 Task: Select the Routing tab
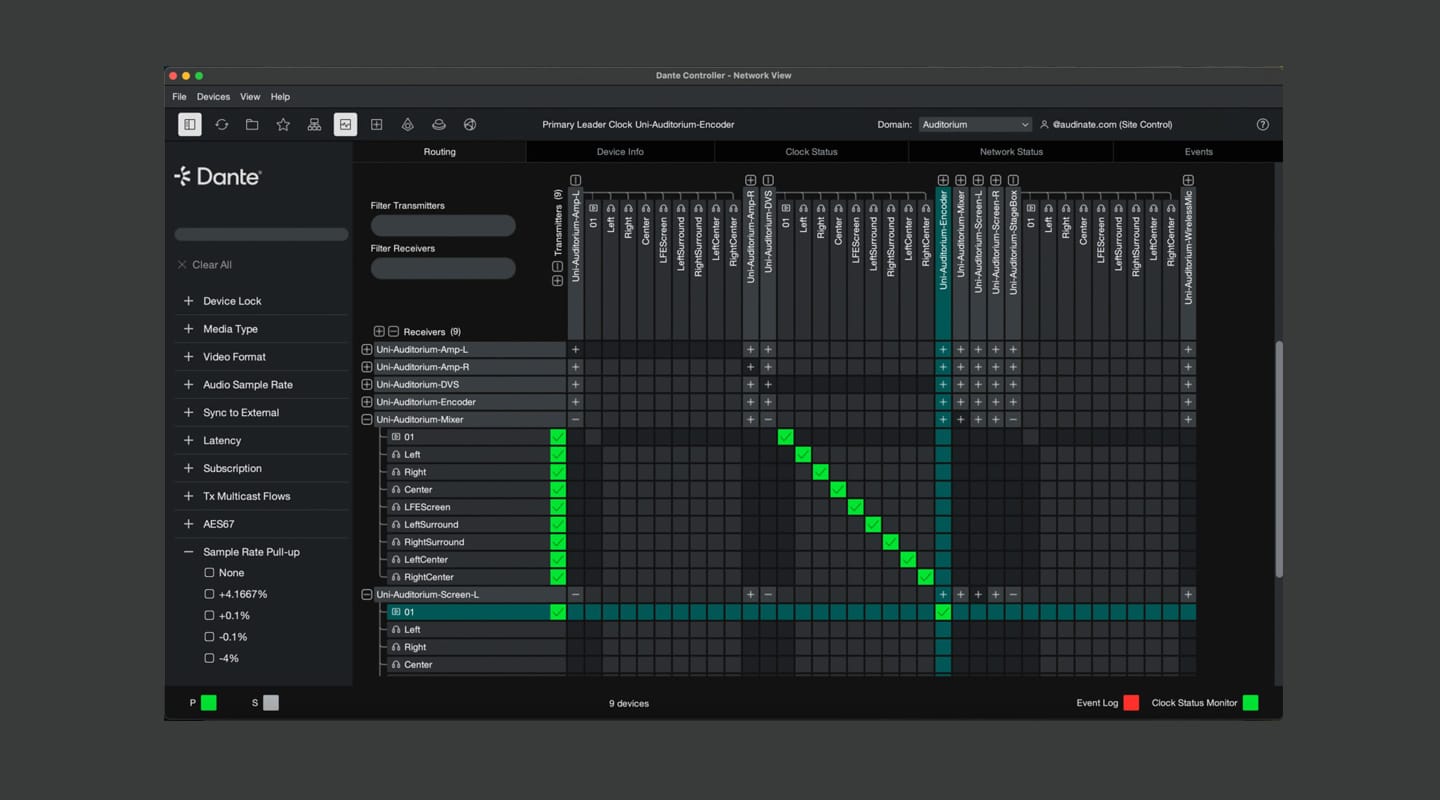pyautogui.click(x=439, y=152)
